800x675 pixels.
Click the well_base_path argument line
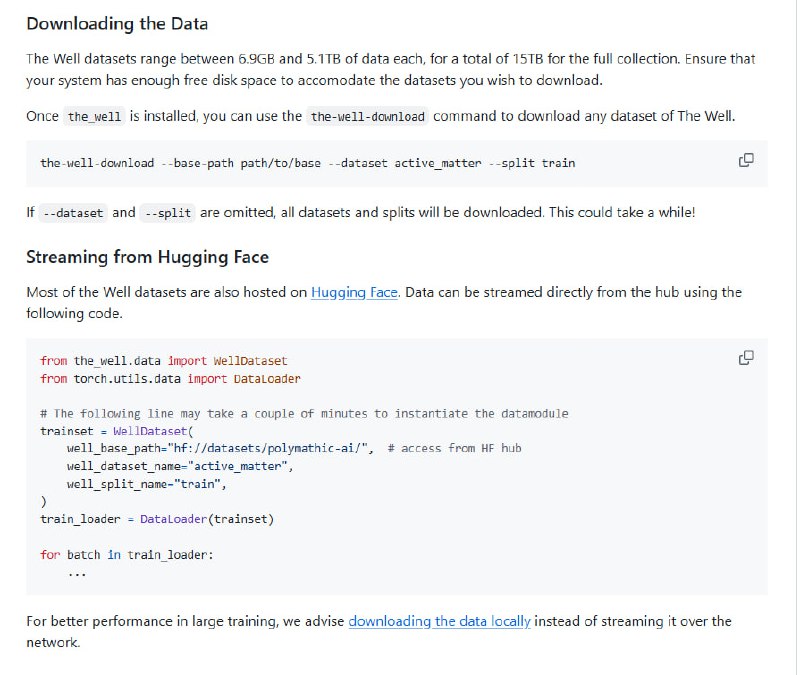click(220, 448)
